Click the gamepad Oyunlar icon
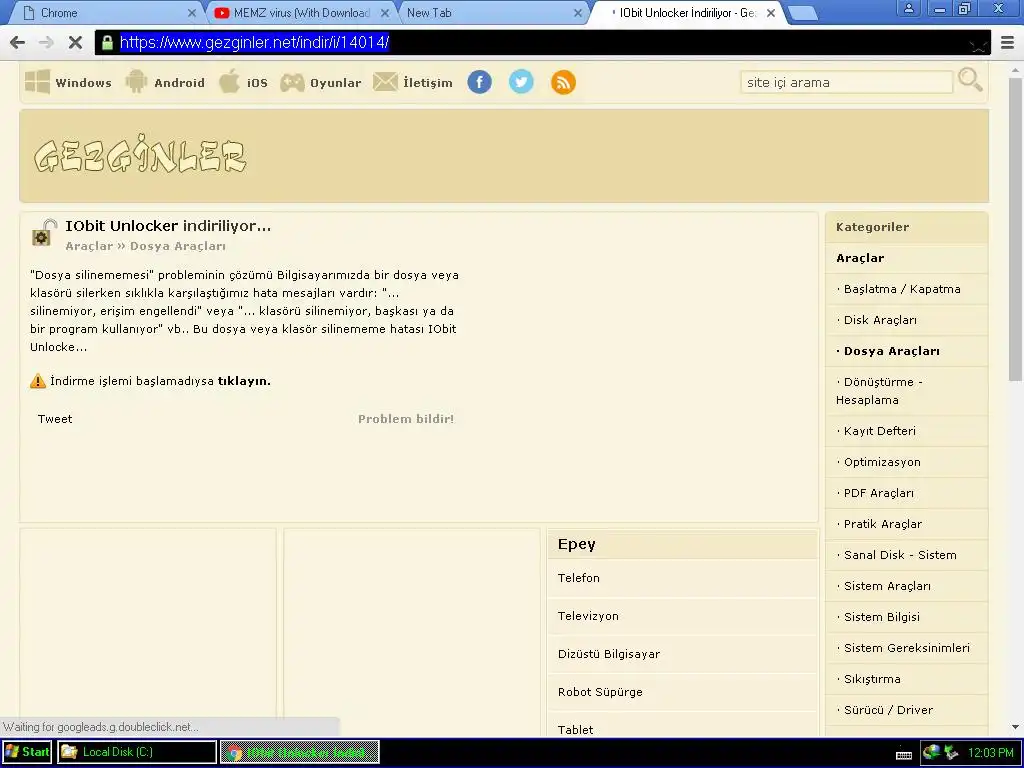The height and width of the screenshot is (768, 1024). pos(292,83)
